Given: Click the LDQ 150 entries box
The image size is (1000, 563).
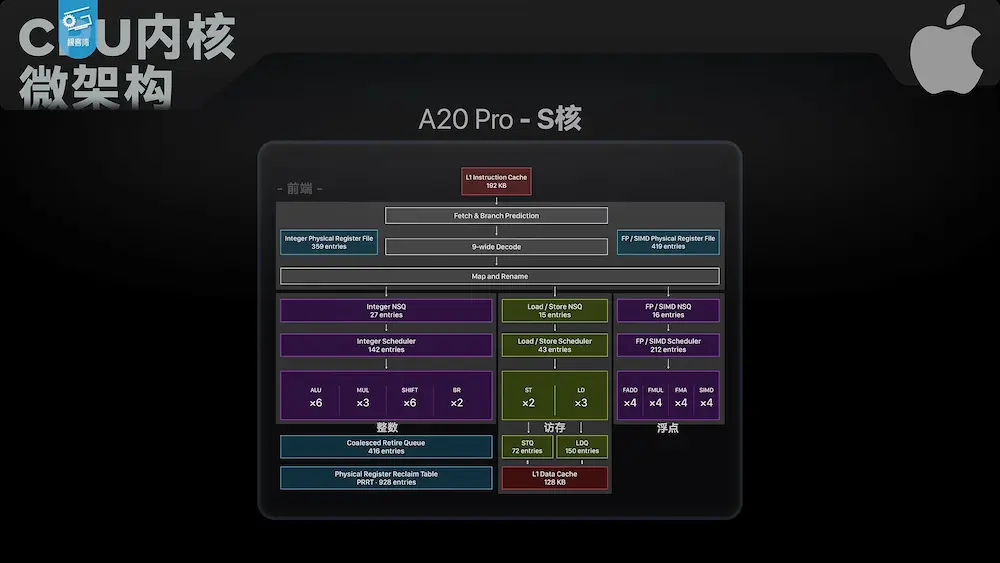Looking at the screenshot, I should (x=582, y=447).
